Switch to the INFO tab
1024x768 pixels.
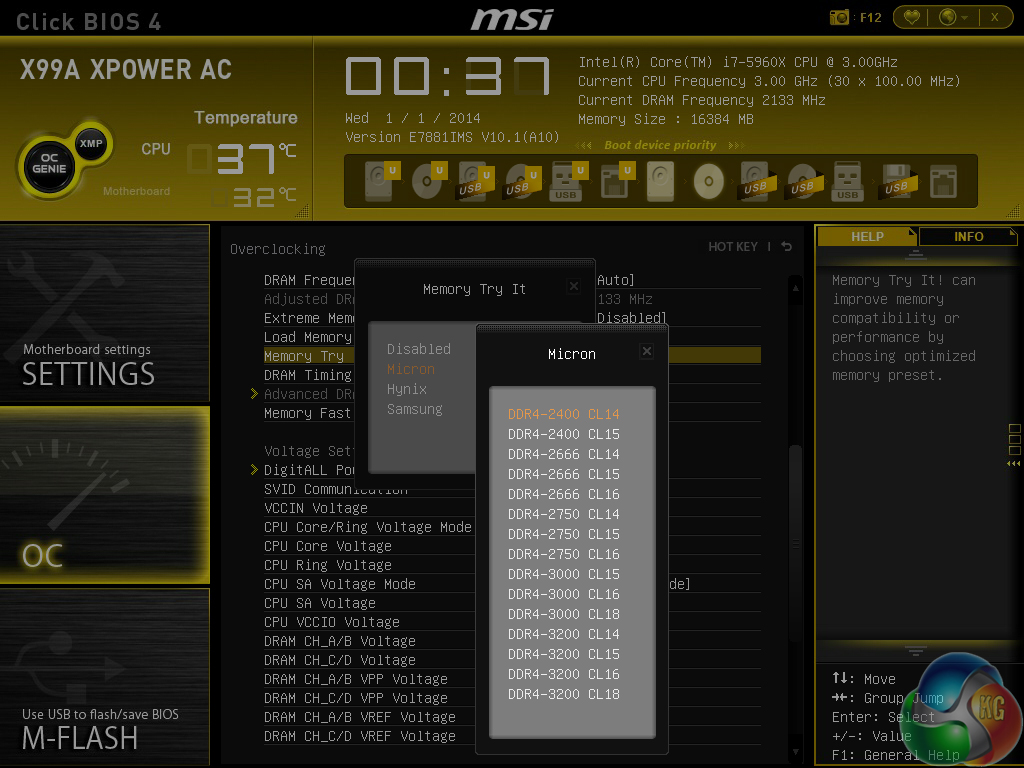pyautogui.click(x=968, y=236)
